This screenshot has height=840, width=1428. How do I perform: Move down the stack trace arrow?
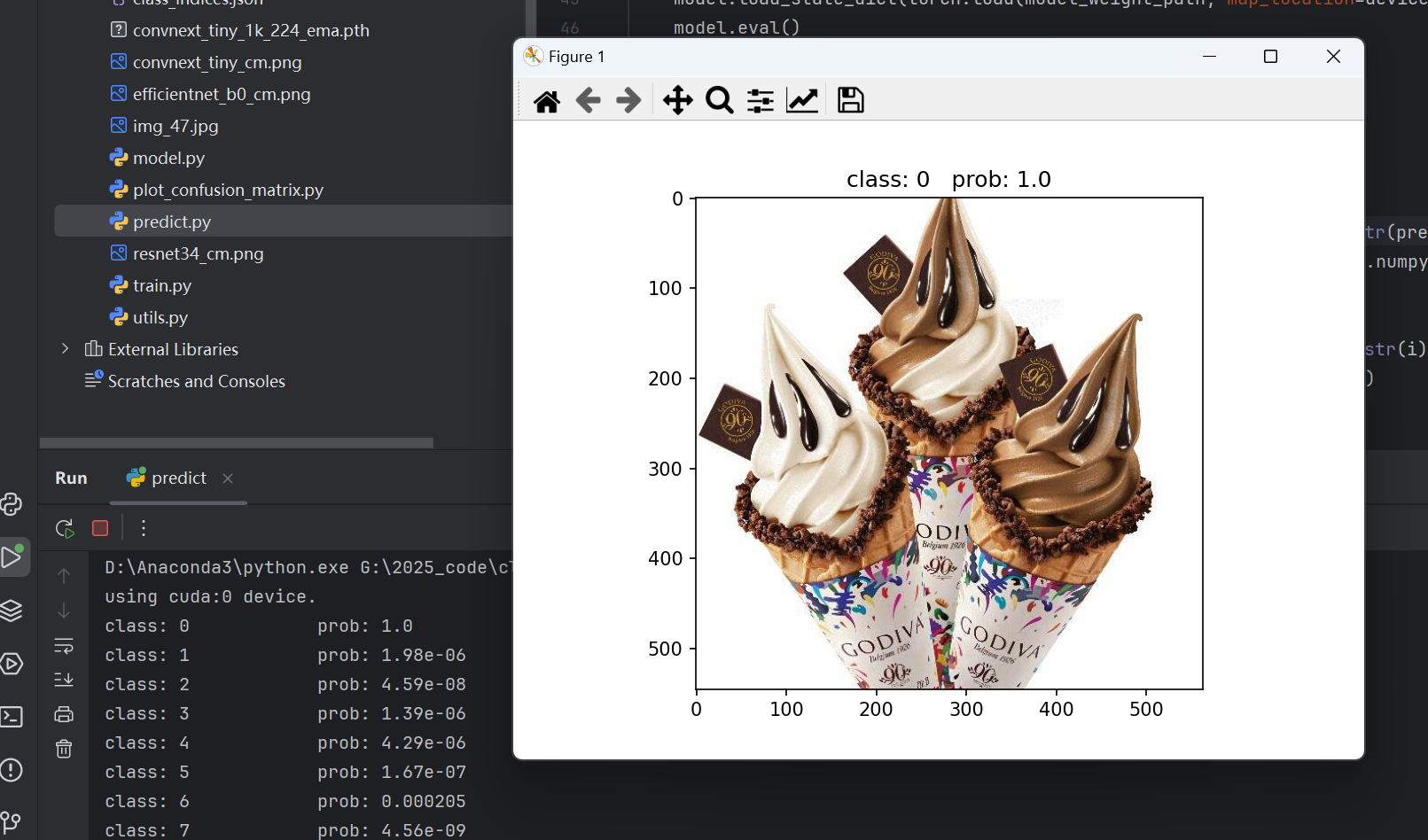[x=64, y=611]
